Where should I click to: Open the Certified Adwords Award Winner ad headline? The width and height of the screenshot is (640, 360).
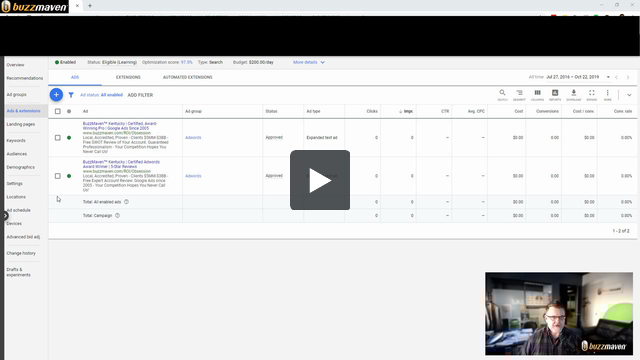[x=121, y=164]
